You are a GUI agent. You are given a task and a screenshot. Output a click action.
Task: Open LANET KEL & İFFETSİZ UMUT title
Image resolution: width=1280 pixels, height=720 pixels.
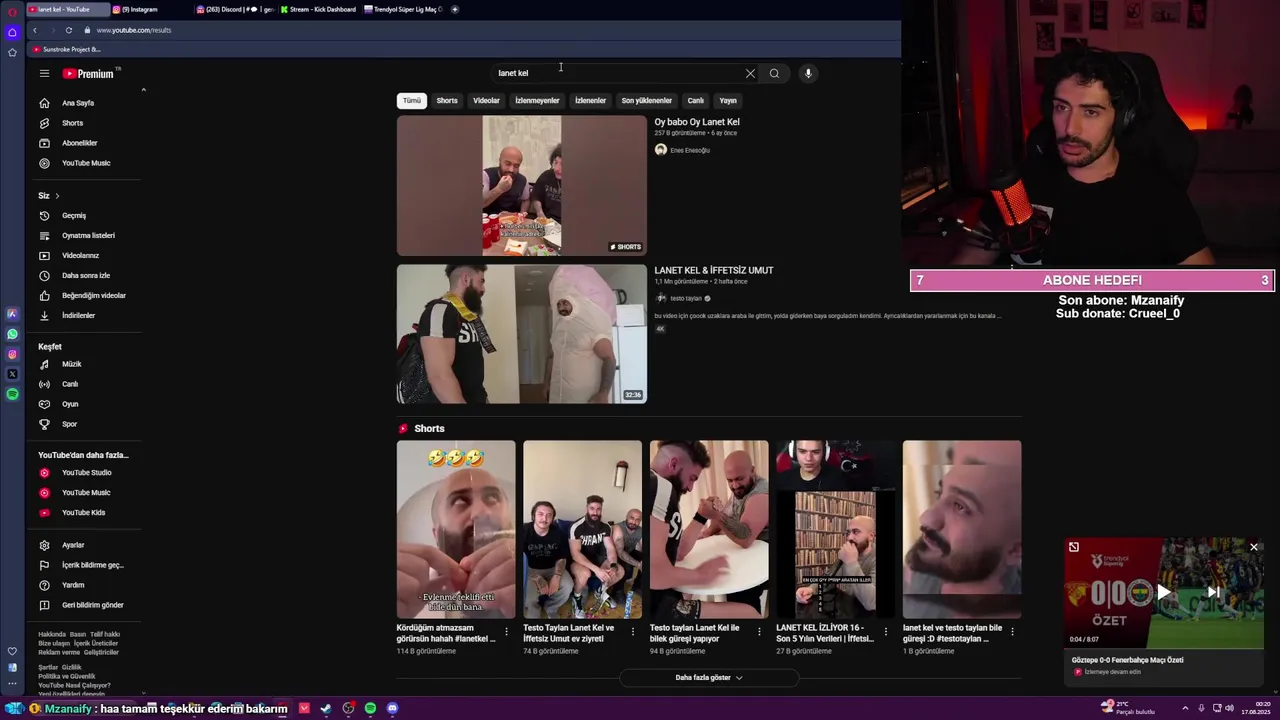pyautogui.click(x=714, y=270)
